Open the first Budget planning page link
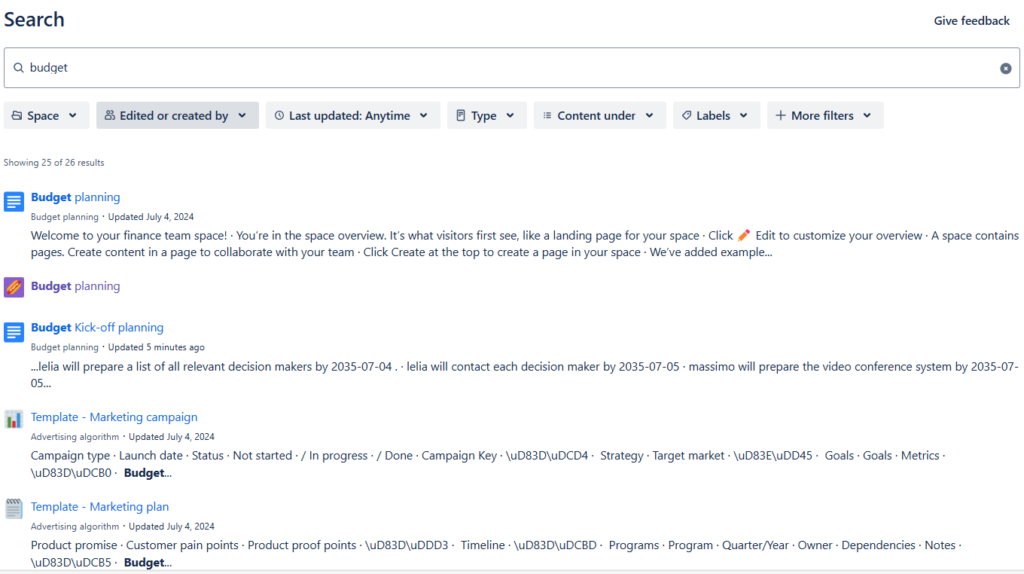This screenshot has width=1024, height=574. click(75, 197)
